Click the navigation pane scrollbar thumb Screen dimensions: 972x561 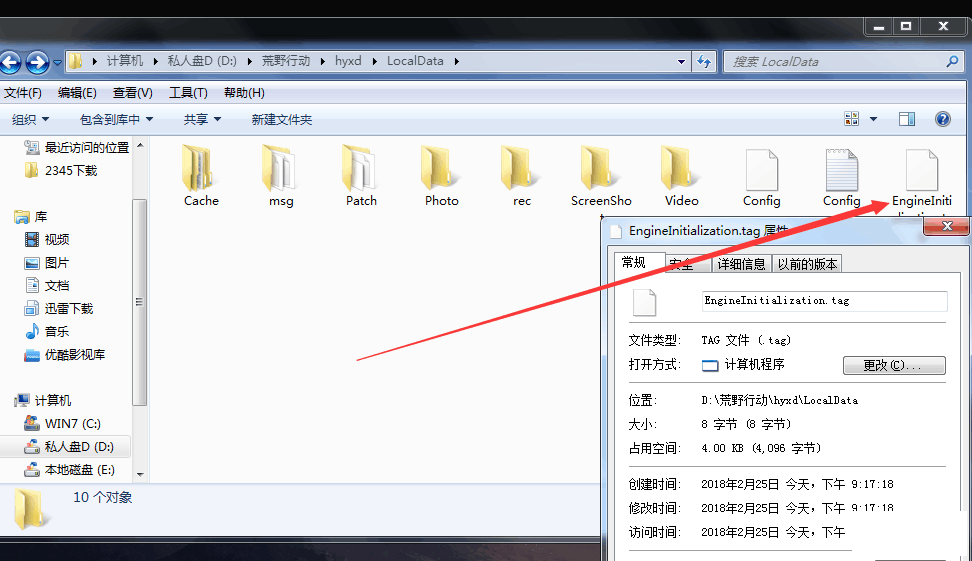pos(139,302)
